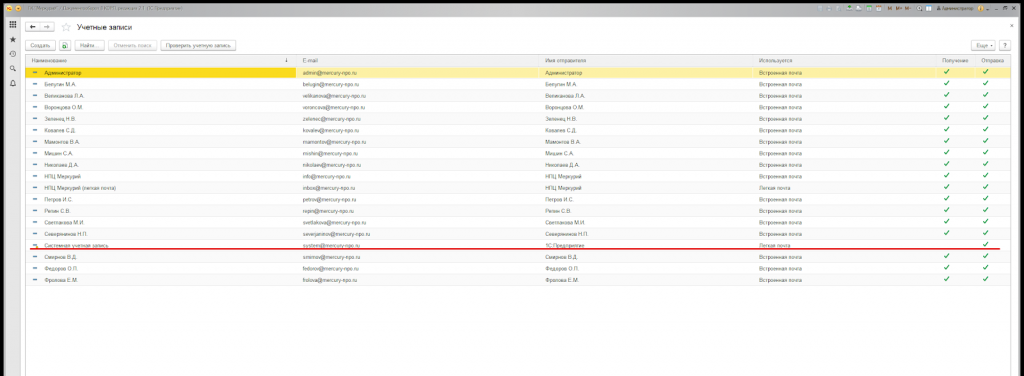1024x376 pixels.
Task: Open the search magnifier in sidebar
Action: pos(12,69)
